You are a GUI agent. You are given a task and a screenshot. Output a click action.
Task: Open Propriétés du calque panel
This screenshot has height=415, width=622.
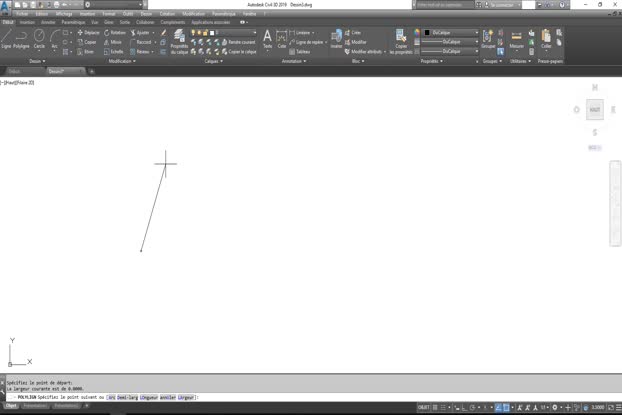(179, 41)
